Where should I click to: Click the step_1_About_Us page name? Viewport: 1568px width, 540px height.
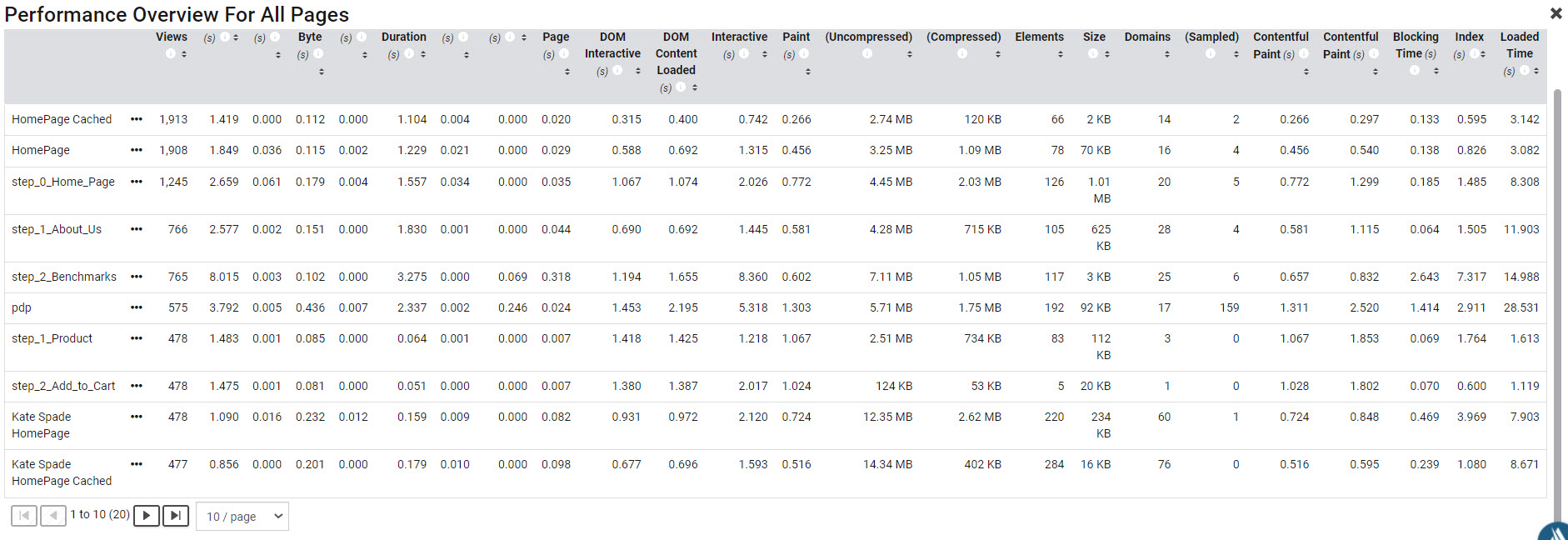pos(57,229)
